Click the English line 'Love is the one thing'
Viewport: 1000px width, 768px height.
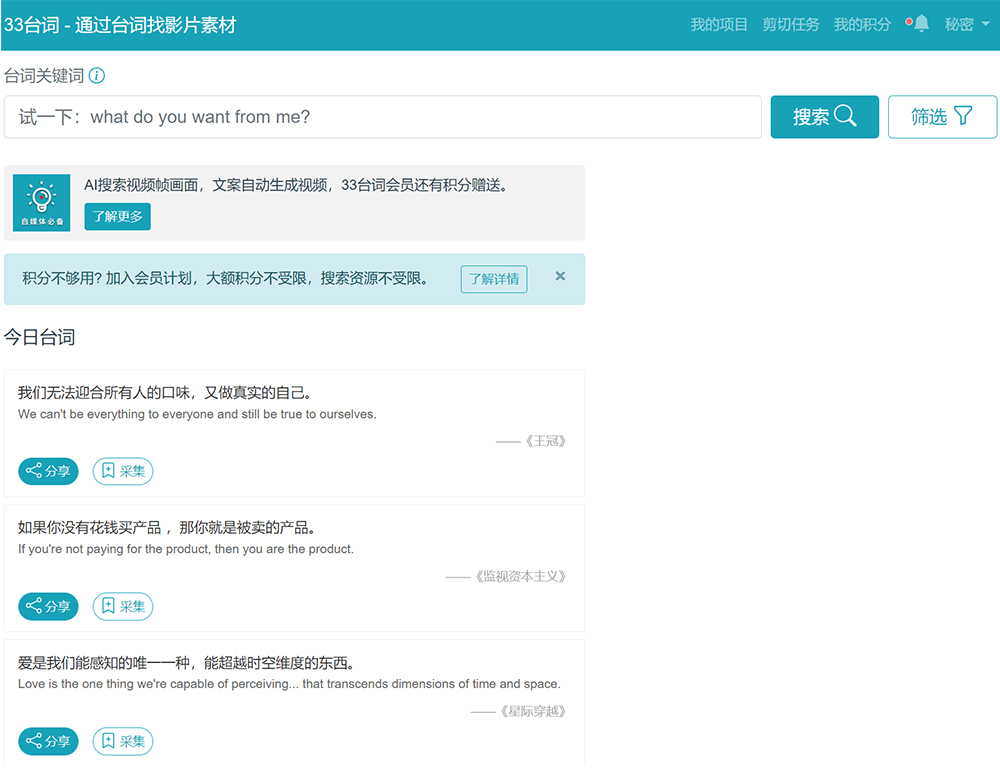coord(289,684)
